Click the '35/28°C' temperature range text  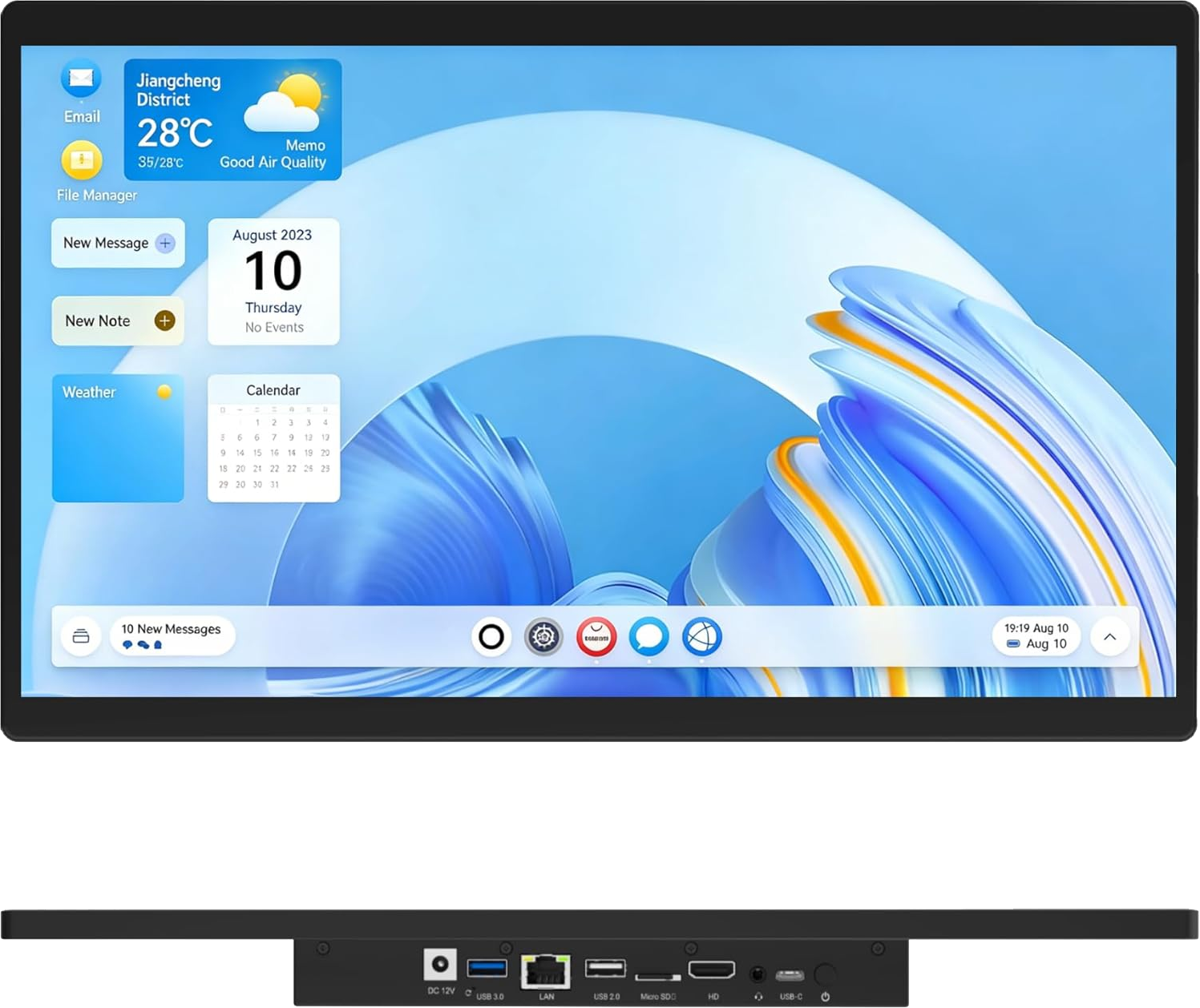[x=160, y=162]
